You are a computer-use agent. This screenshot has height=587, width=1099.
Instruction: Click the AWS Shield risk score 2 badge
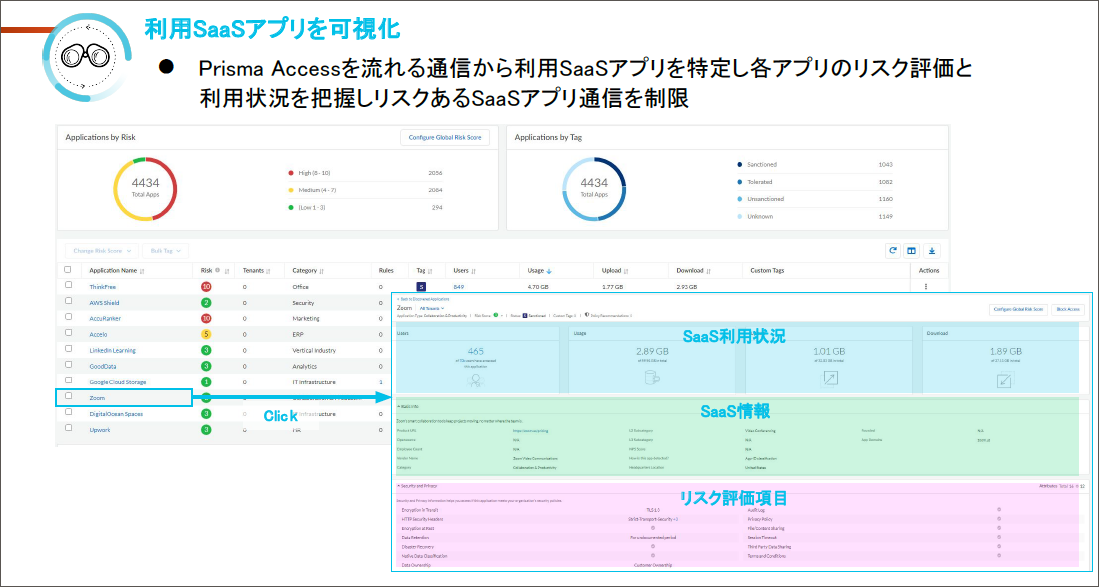(x=206, y=303)
